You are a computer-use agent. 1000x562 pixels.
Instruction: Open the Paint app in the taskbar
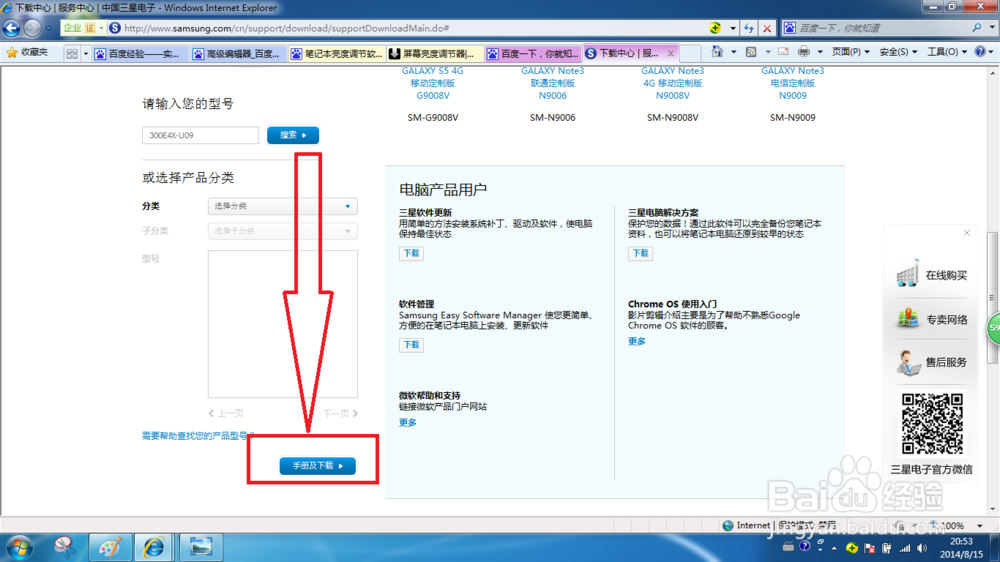click(110, 547)
